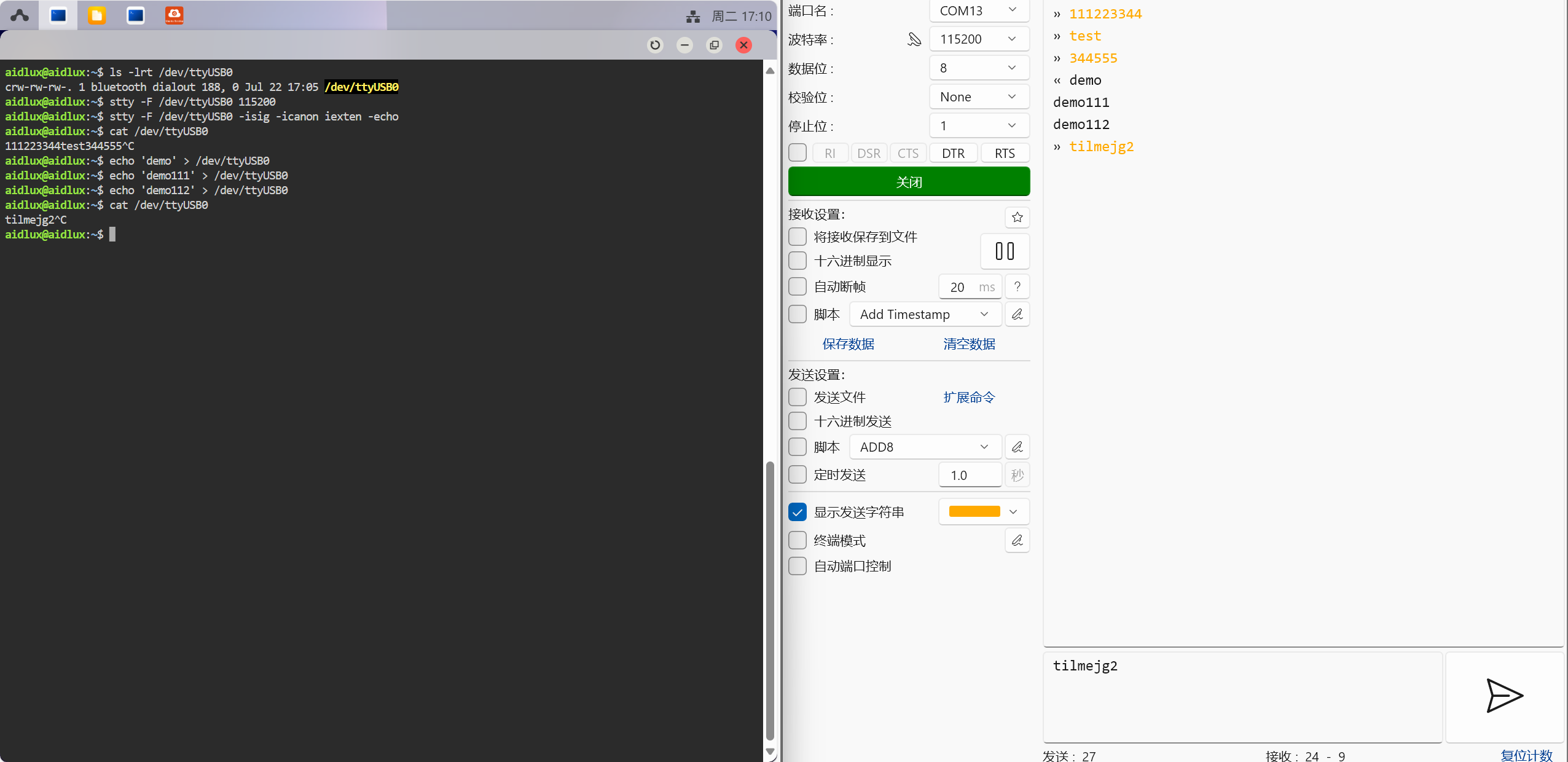Click the edit icon beside terminal mode
Screen dimensions: 1568x762
(x=1017, y=540)
